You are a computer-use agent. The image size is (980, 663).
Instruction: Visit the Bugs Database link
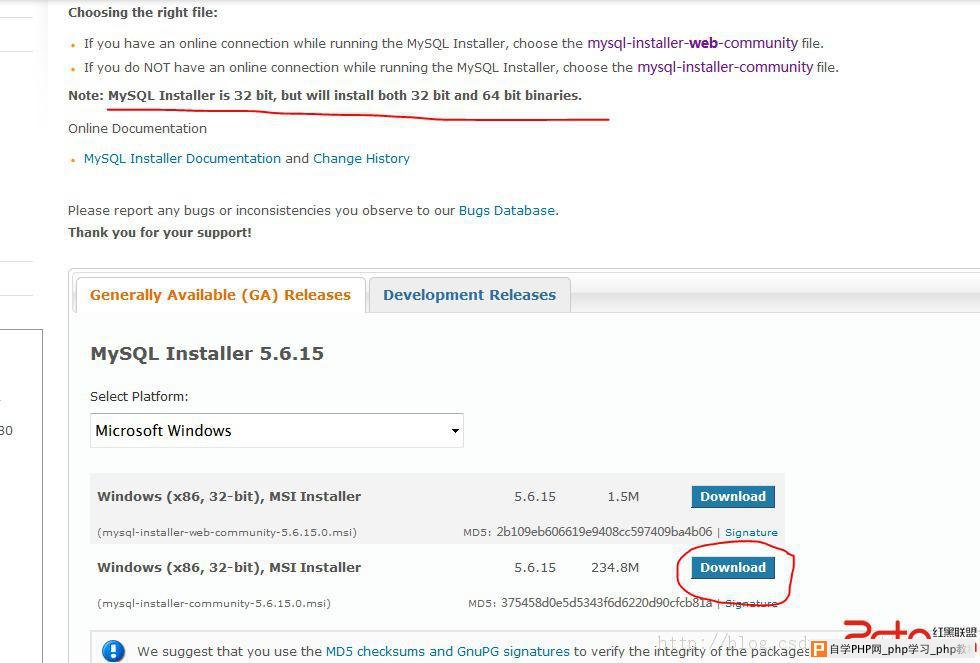point(507,211)
